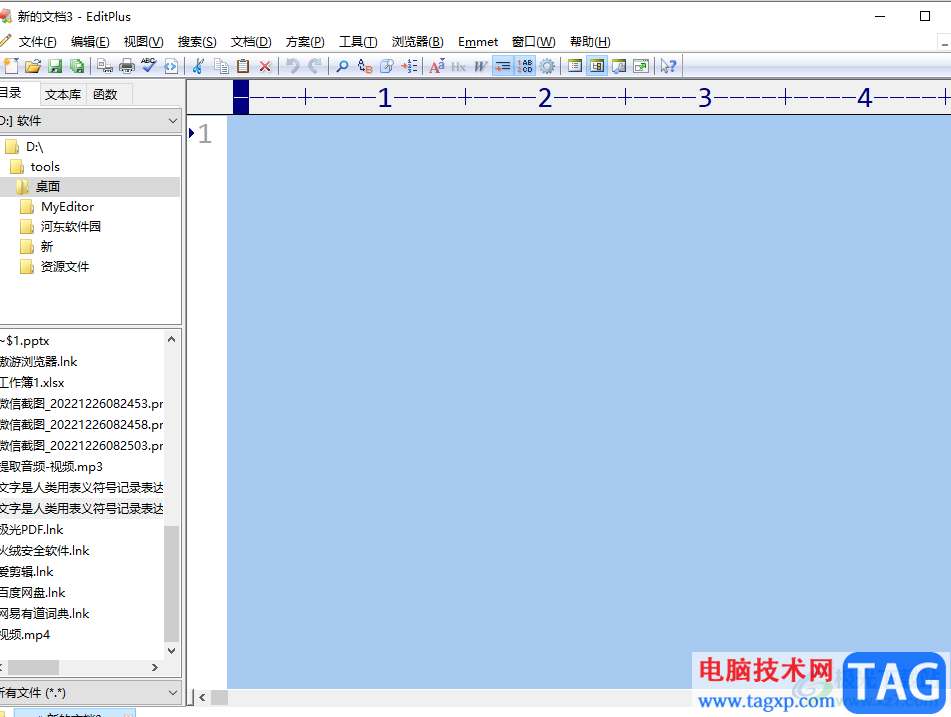Click the Full Screen toolbar icon

click(641, 66)
